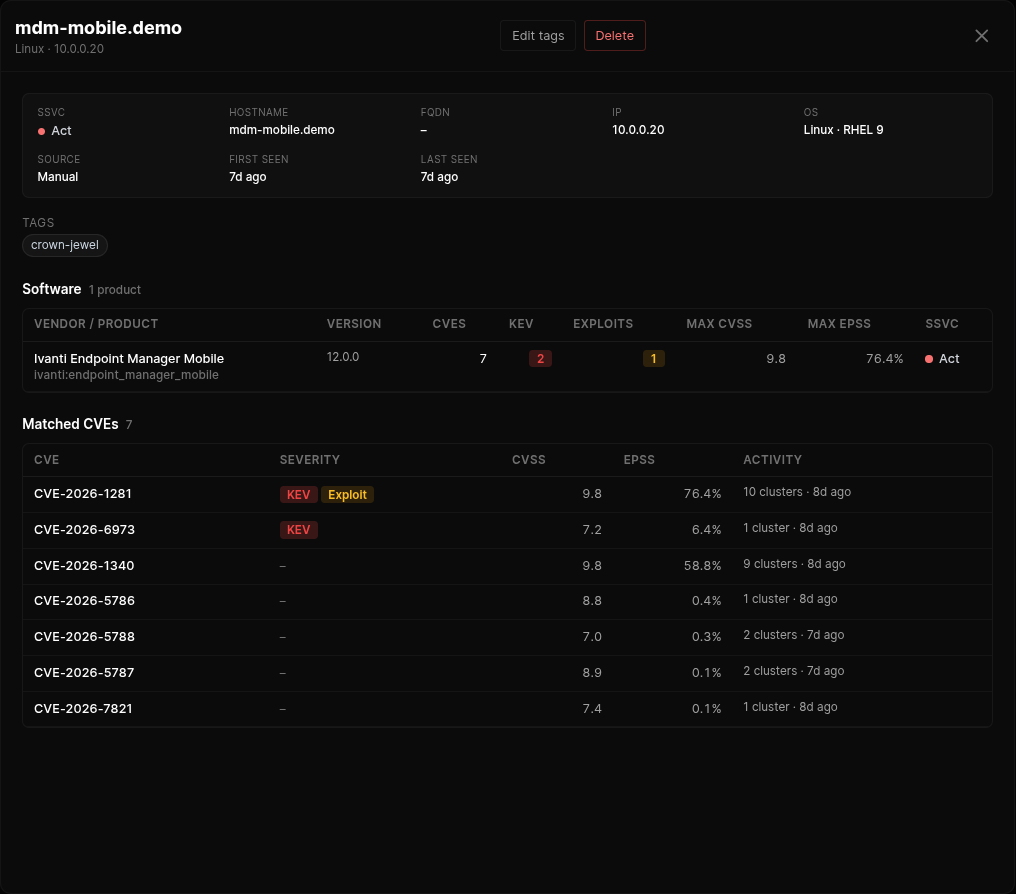Click the Act status in software row
Screen dimensions: 1016x894
942,358
